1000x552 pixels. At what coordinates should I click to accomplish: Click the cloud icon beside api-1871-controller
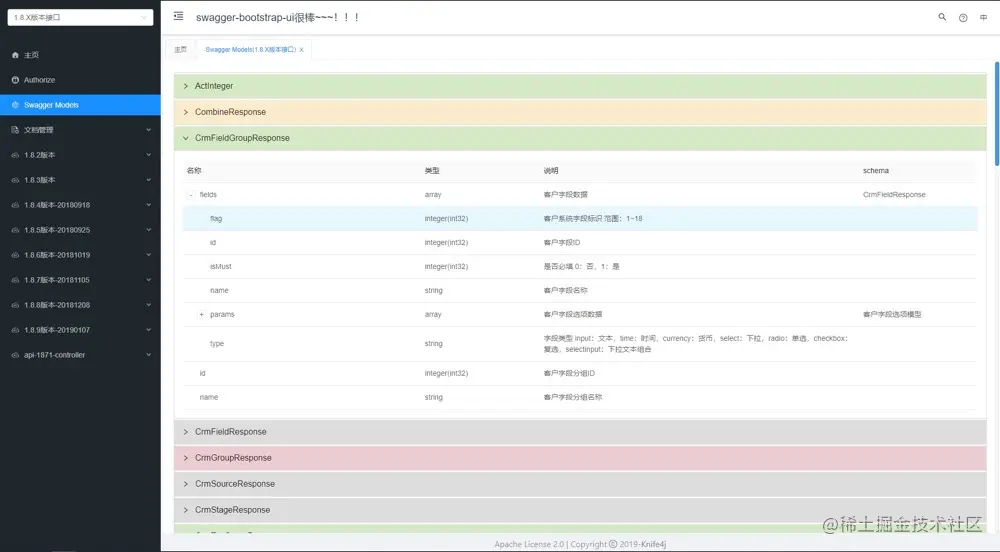tap(15, 355)
